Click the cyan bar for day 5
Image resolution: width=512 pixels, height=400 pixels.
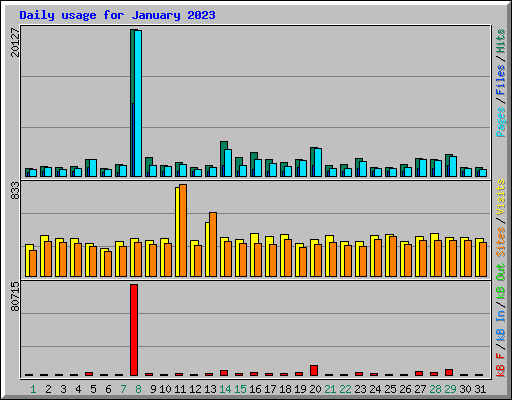point(93,168)
